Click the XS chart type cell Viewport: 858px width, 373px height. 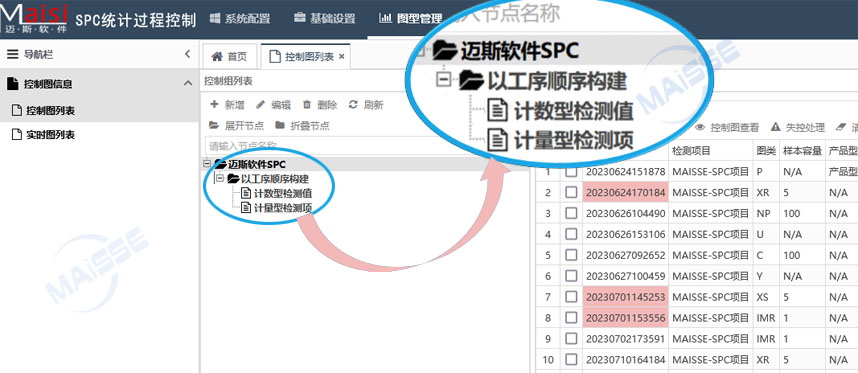[766, 297]
